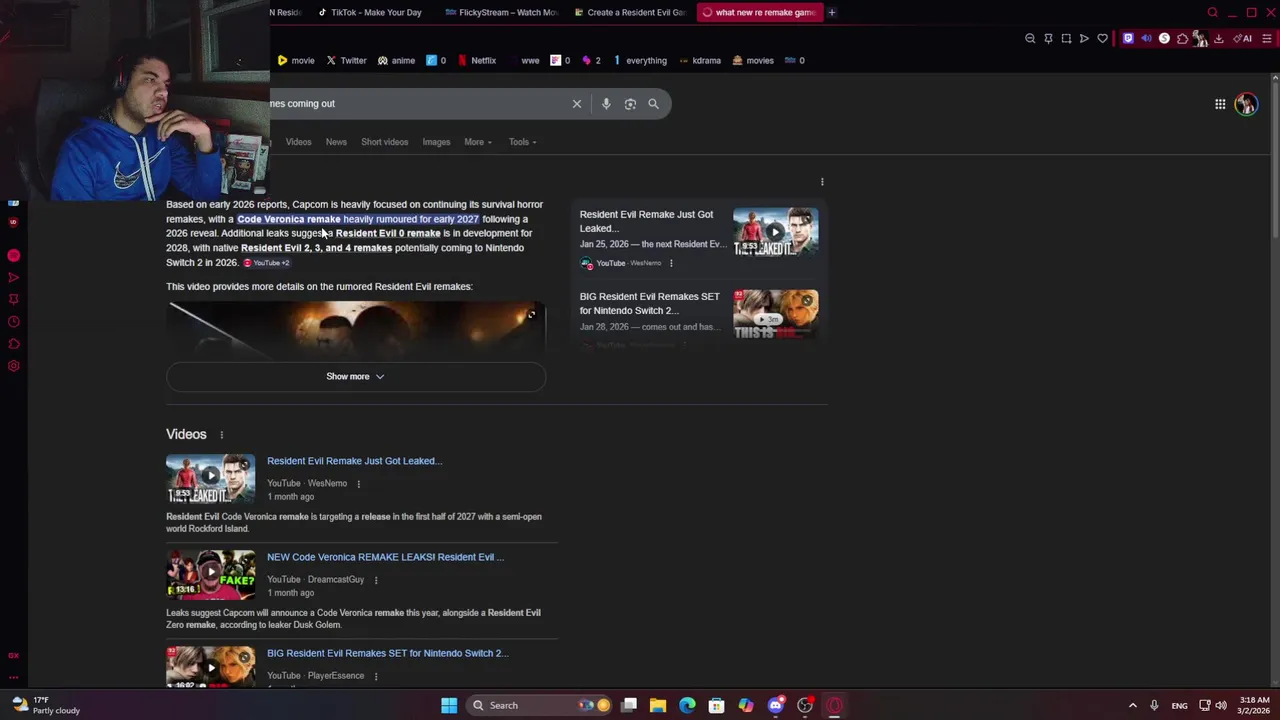Open three-dot menu for WesNemo video result
The height and width of the screenshot is (720, 1280).
point(358,484)
